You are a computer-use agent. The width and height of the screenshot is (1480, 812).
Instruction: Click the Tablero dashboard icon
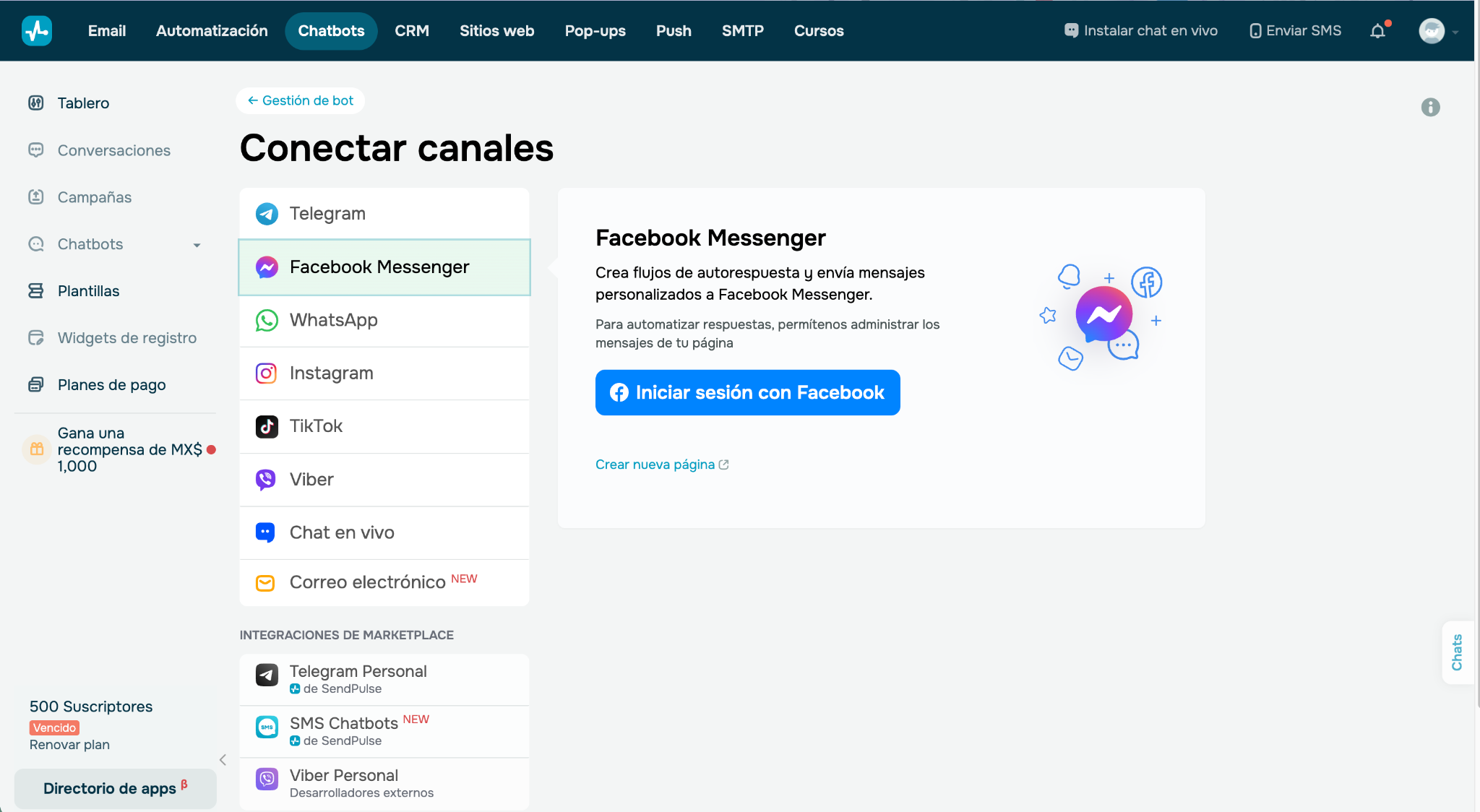click(x=36, y=103)
